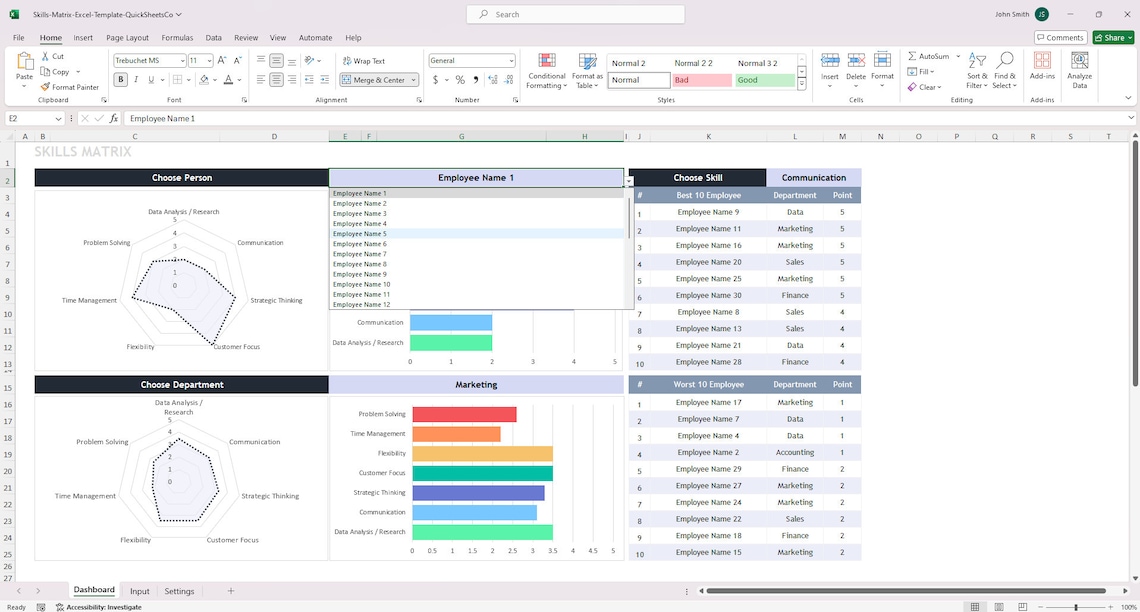
Task: Click the Share button
Action: click(1112, 37)
